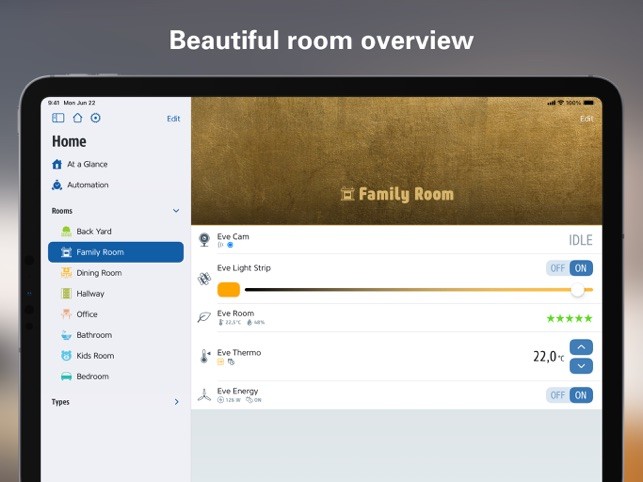643x482 pixels.
Task: Click Edit over Family Room banner
Action: coord(586,119)
